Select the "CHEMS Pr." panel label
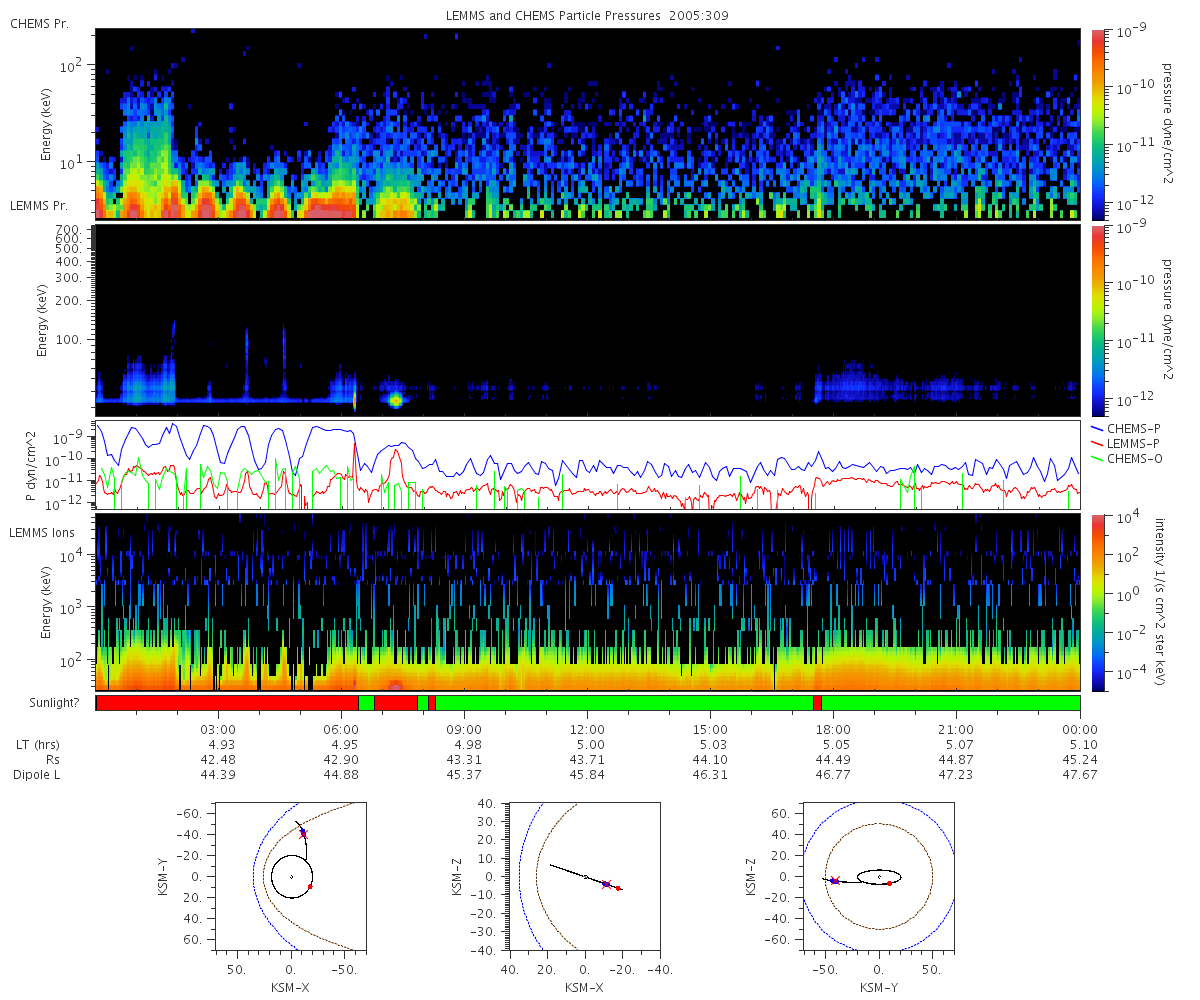 39,23
